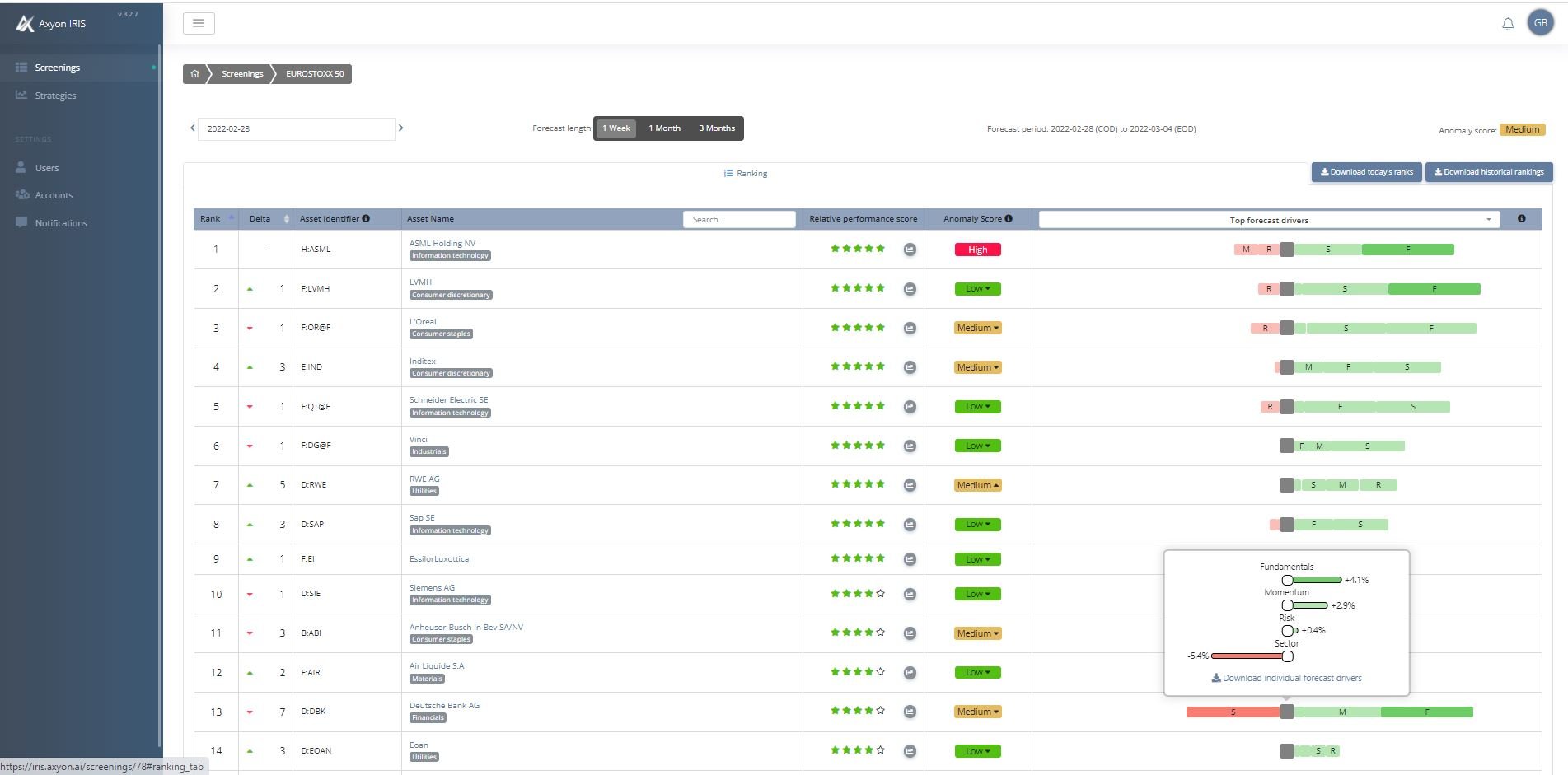Go to previous date arrow
1568x775 pixels.
(193, 128)
